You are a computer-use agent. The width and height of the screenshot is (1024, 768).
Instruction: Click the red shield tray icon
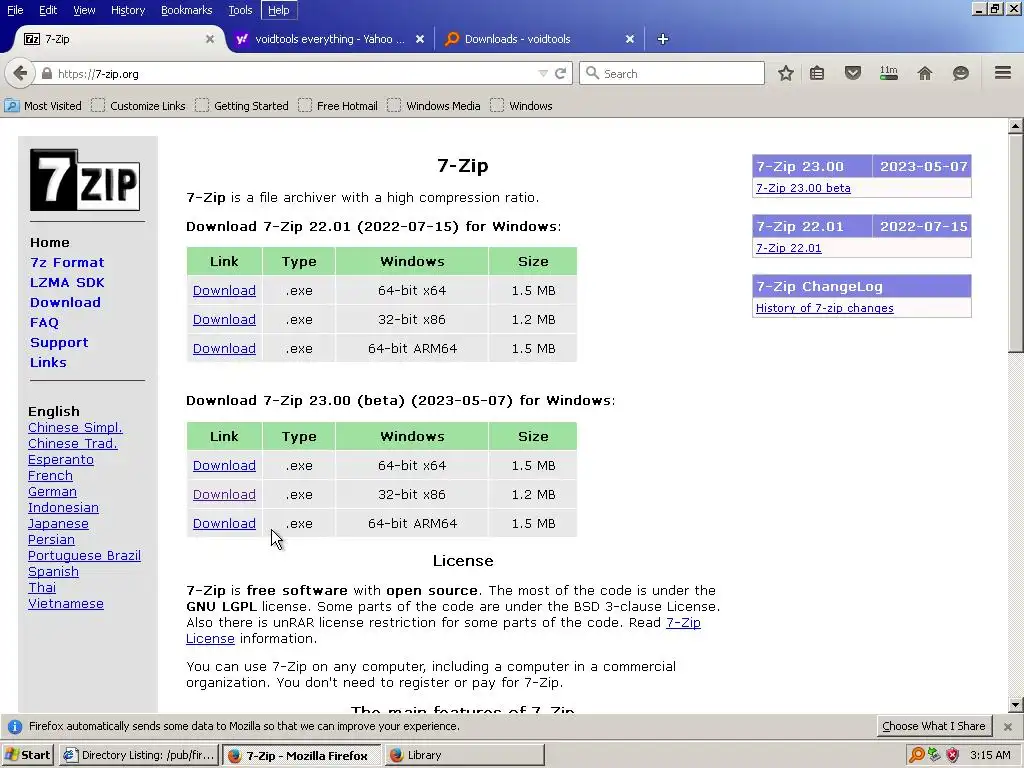pos(953,755)
